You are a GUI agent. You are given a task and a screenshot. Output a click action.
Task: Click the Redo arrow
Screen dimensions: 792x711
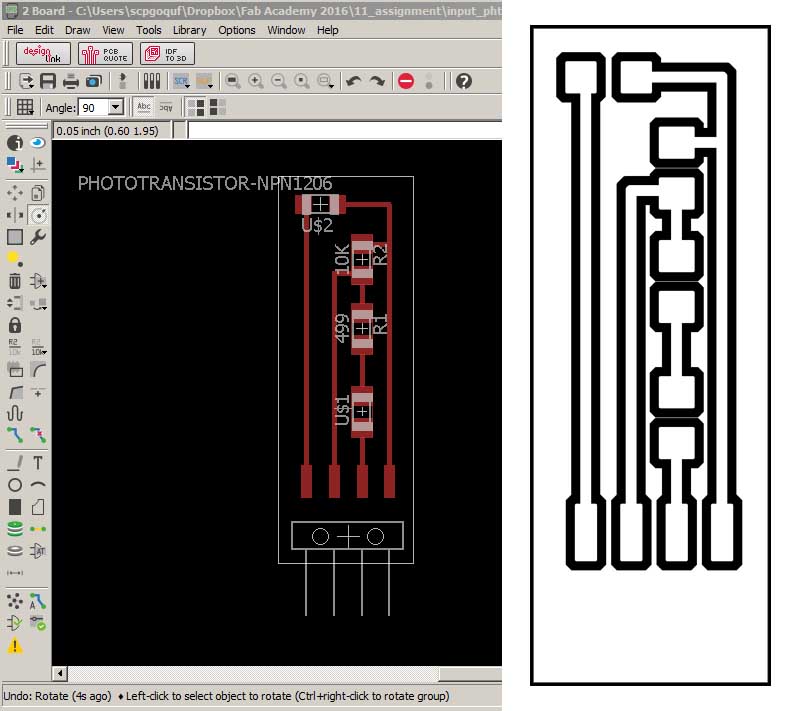coord(377,81)
